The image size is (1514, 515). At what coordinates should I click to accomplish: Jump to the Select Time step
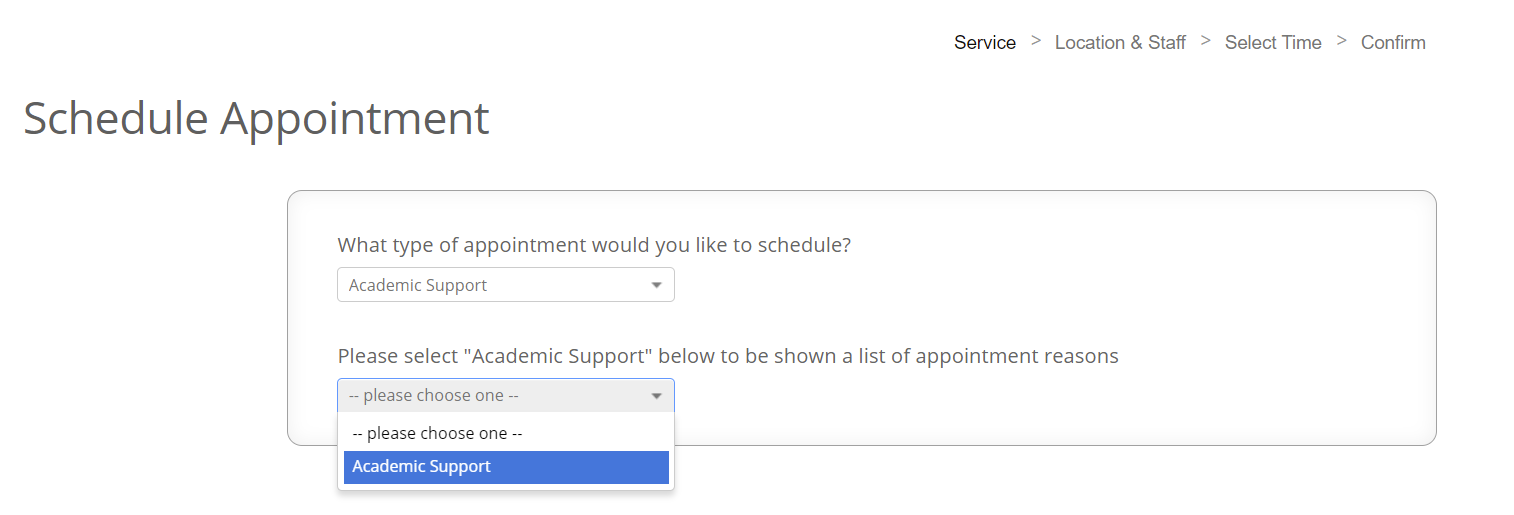[1273, 42]
